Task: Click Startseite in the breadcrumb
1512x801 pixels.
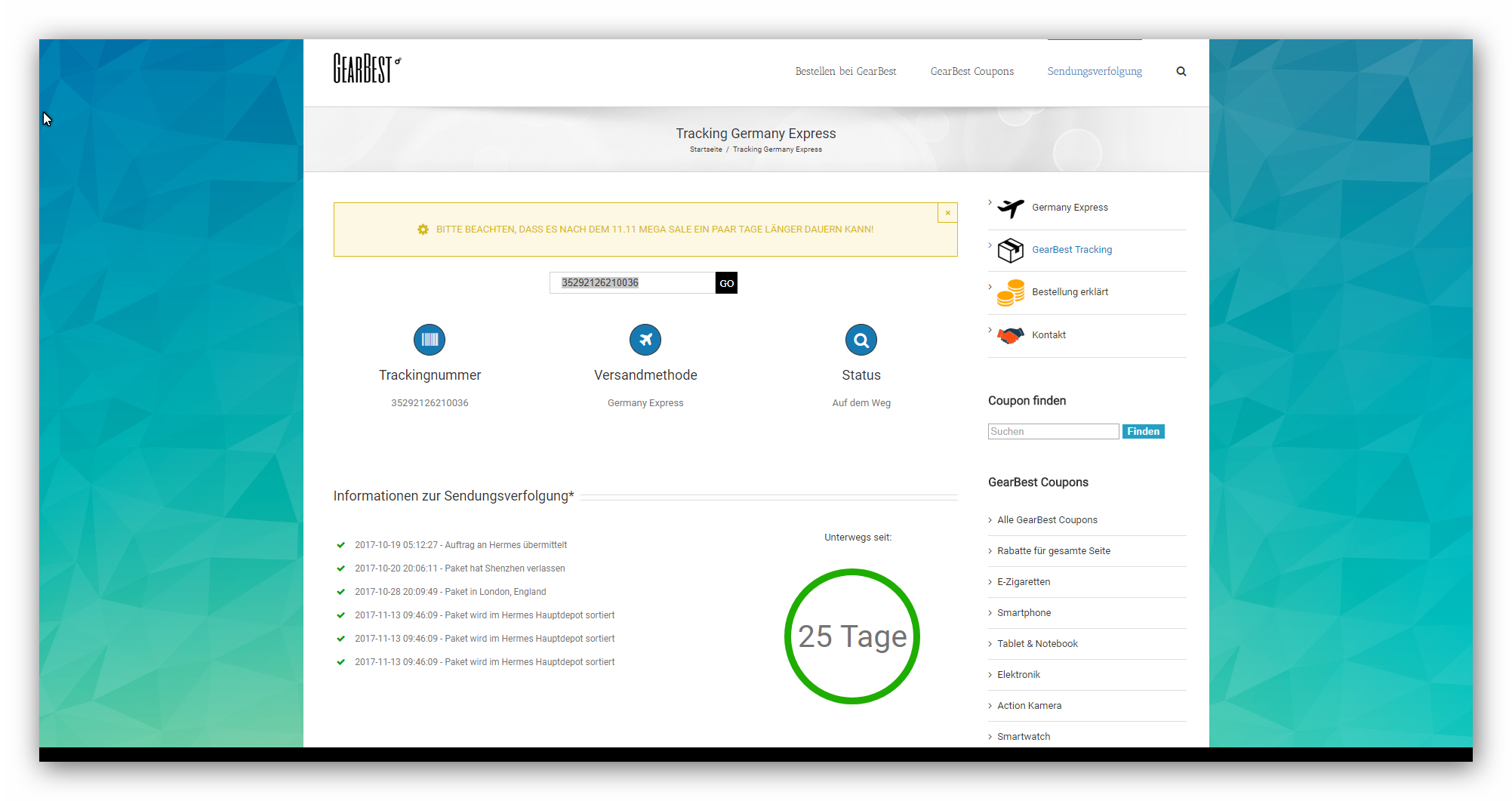Action: (706, 149)
